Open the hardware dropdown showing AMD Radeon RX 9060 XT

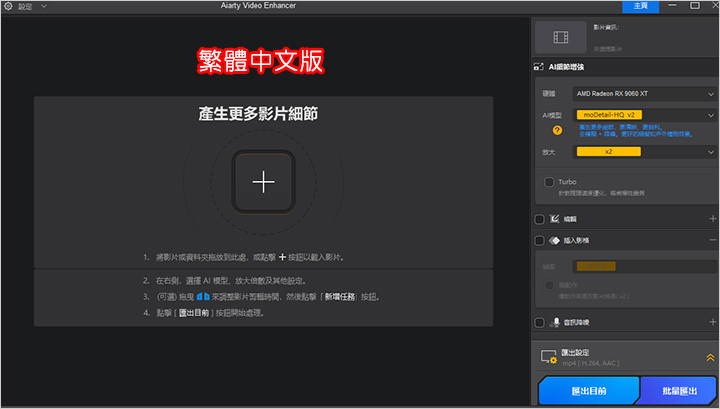[x=644, y=94]
